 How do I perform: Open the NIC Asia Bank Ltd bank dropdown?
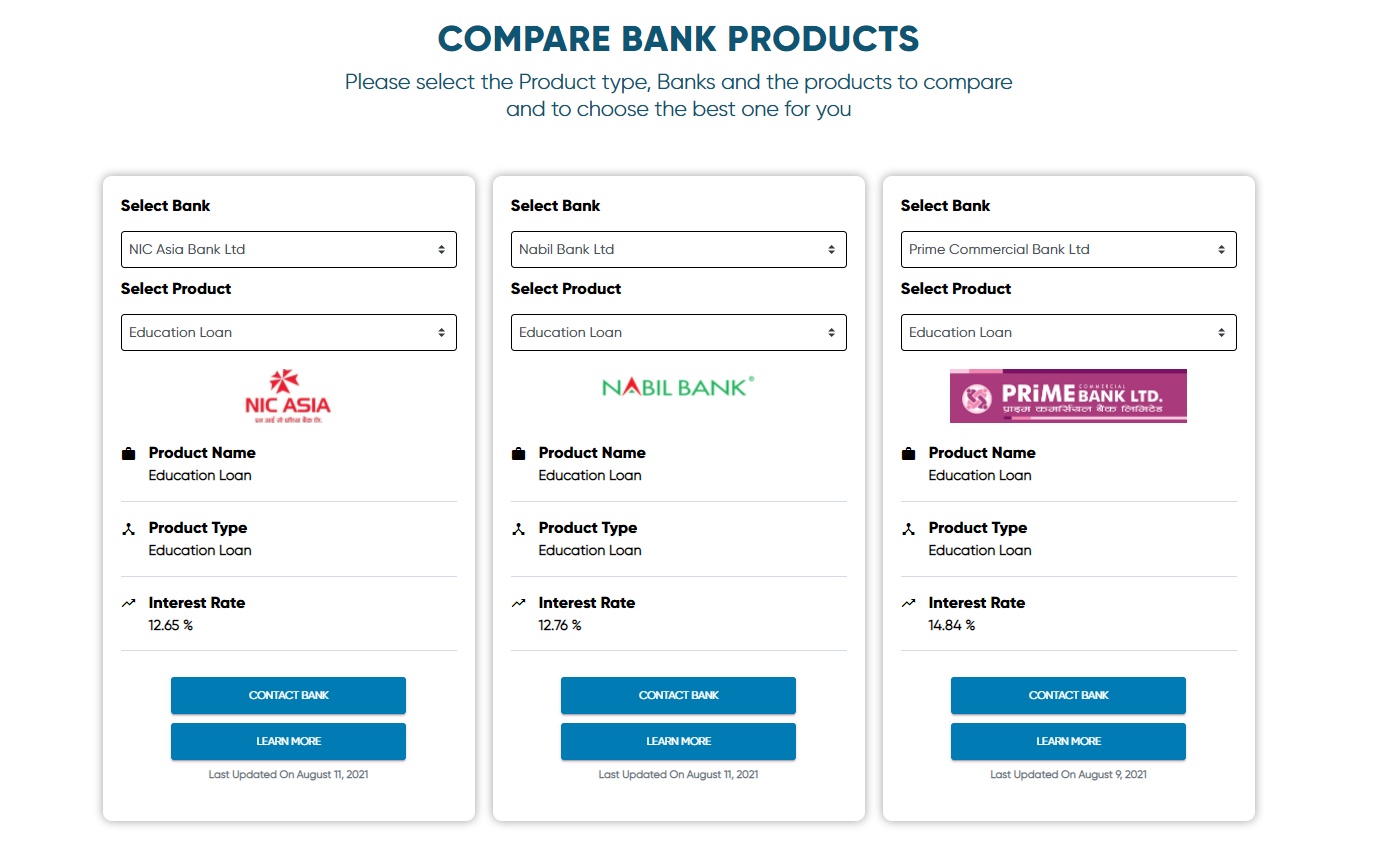289,250
